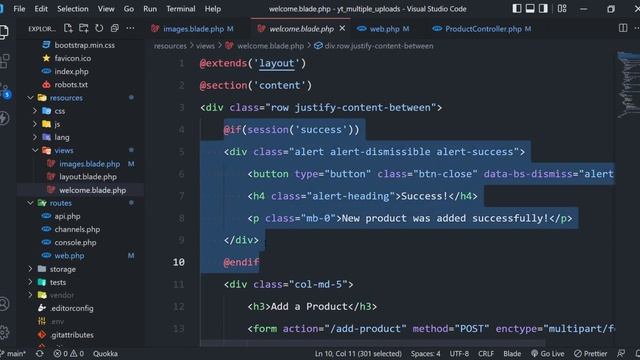Synchronize changes icon in status bar
This screenshot has height=360, width=640.
click(40, 353)
